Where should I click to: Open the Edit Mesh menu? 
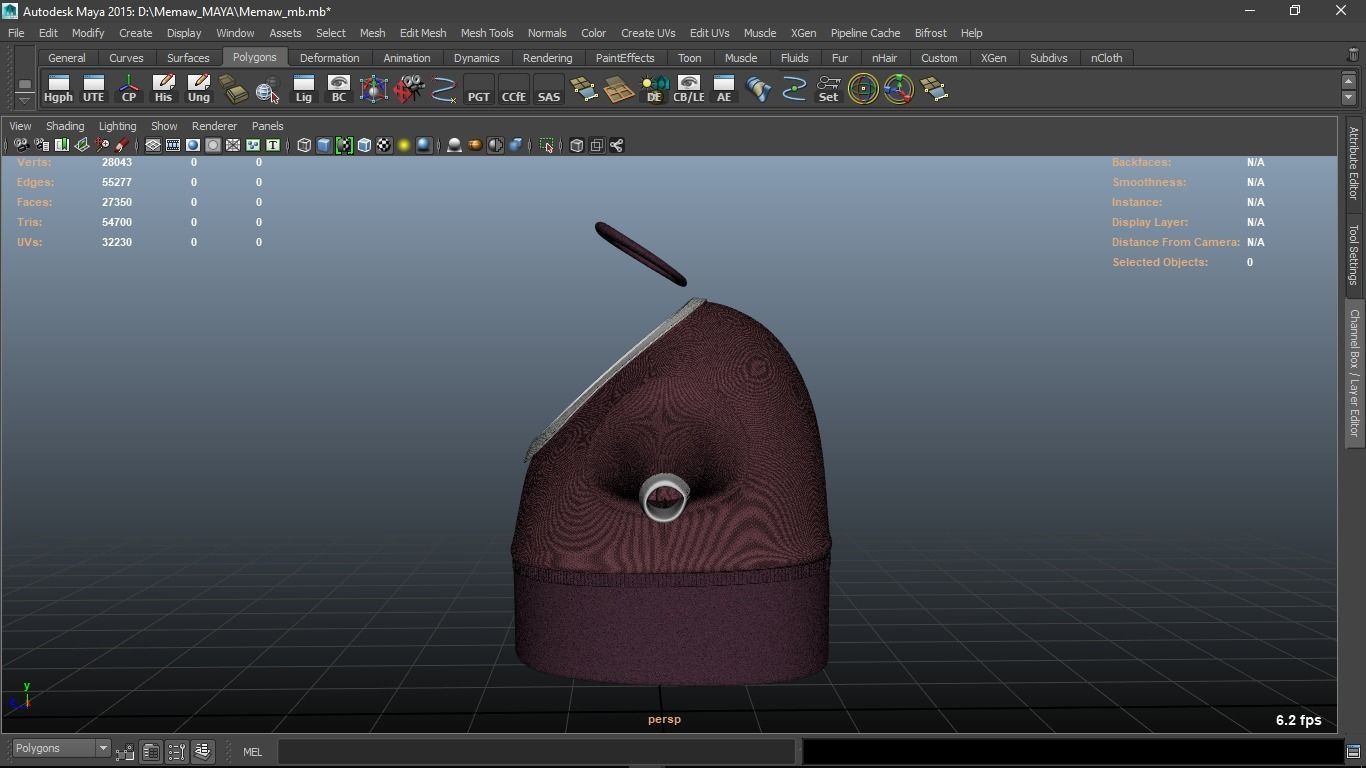pos(422,33)
